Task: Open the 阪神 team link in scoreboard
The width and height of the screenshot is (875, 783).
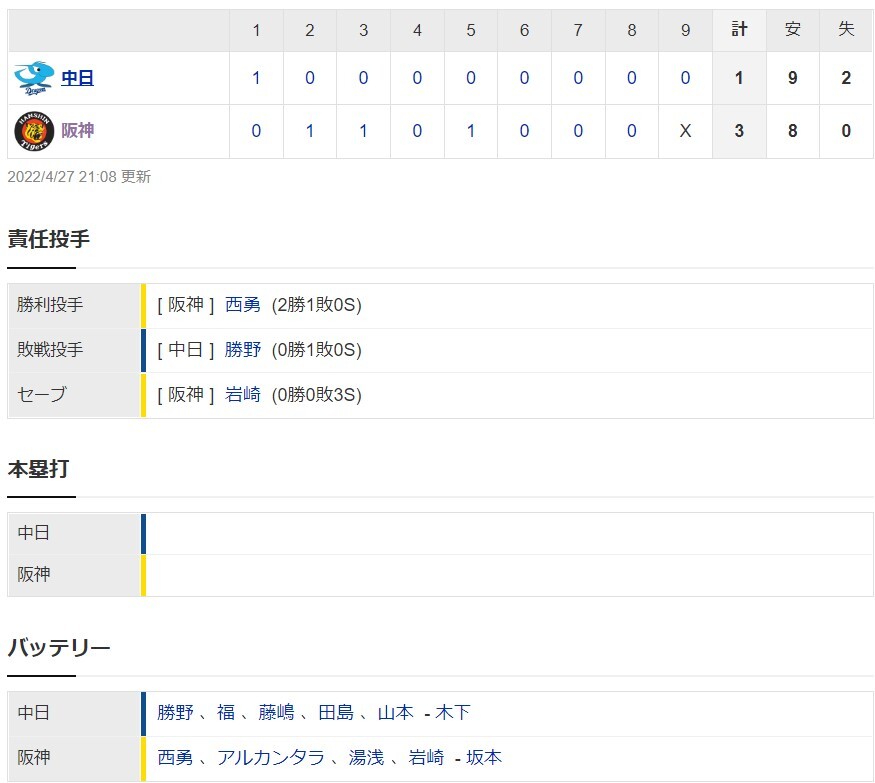Action: (x=78, y=131)
